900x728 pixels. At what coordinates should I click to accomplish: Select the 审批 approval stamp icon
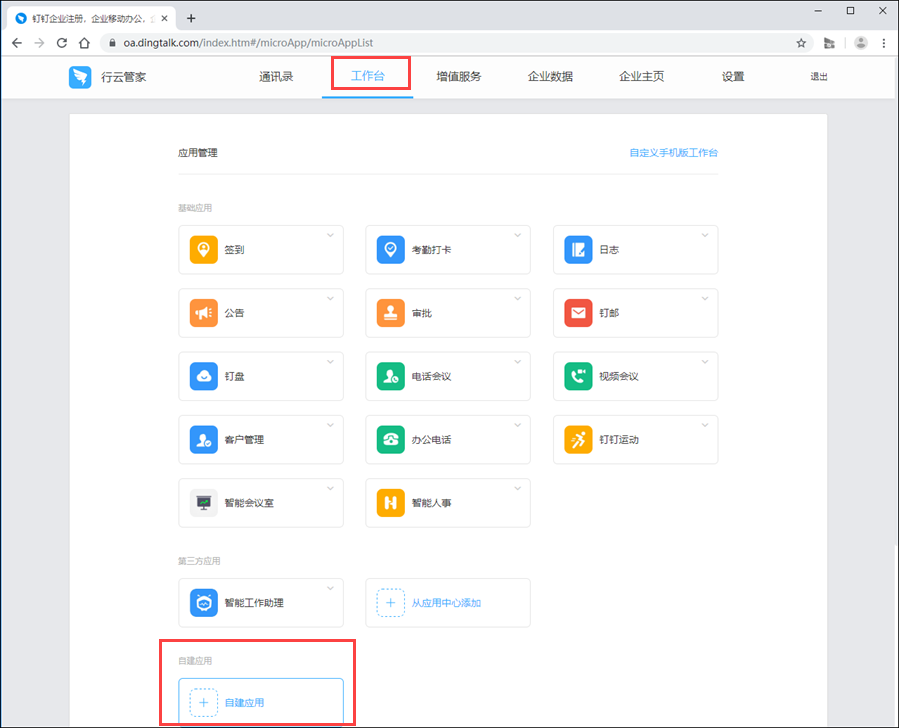coord(390,313)
